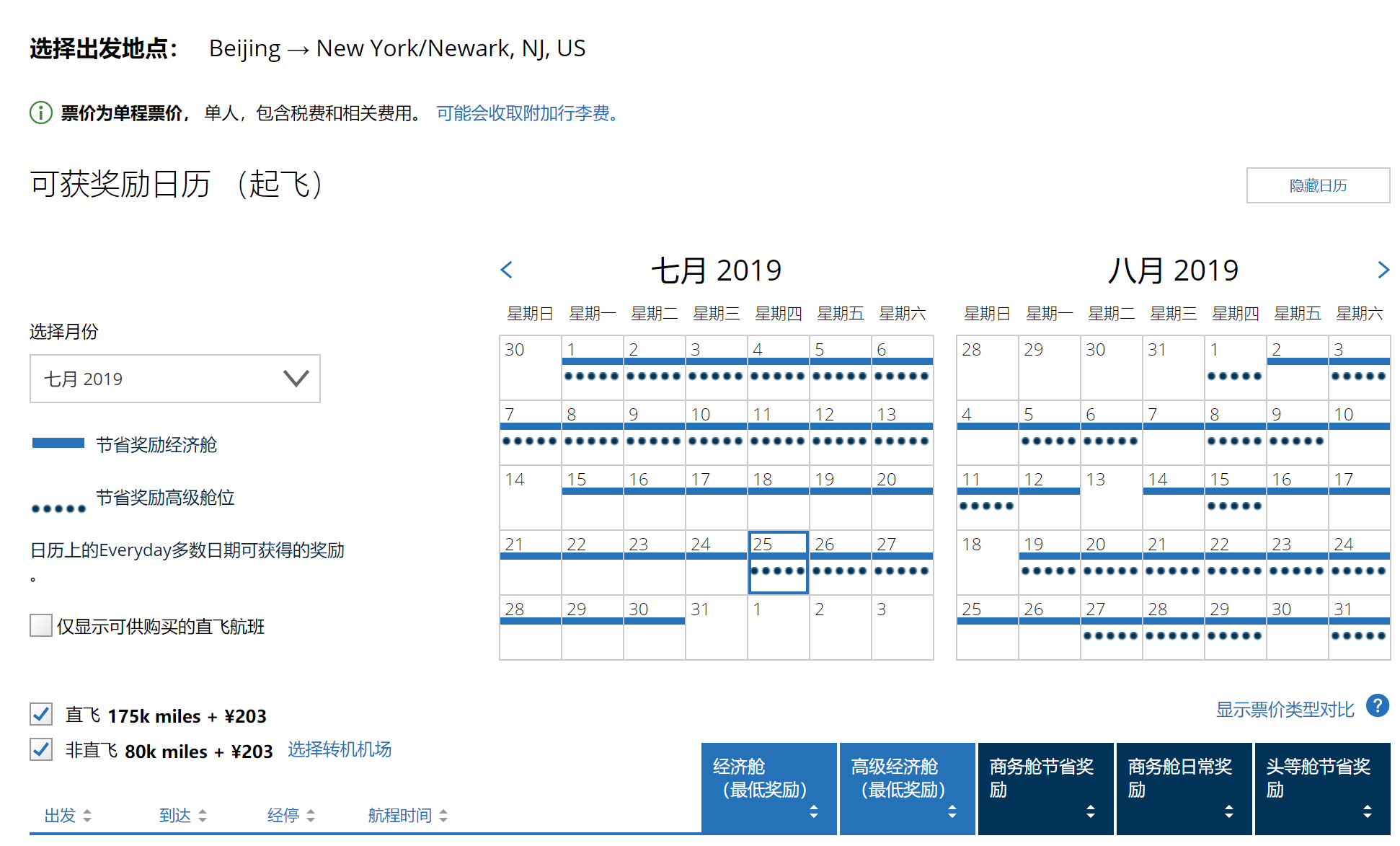1400x846 pixels.
Task: Click the blue question mark help icon
Action: pos(1377,706)
